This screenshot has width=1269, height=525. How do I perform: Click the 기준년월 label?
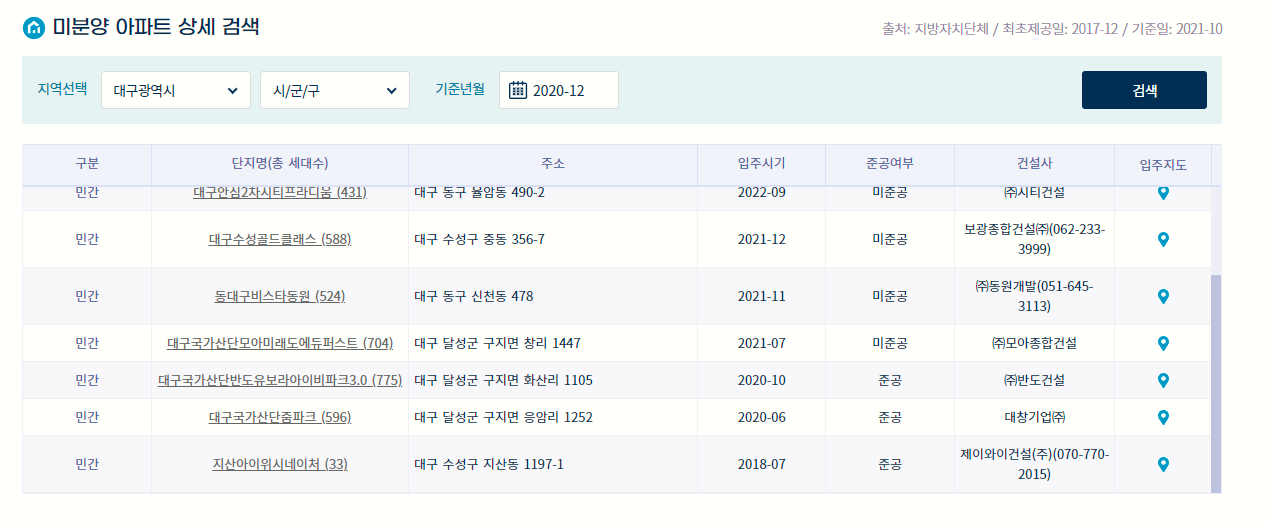click(460, 88)
